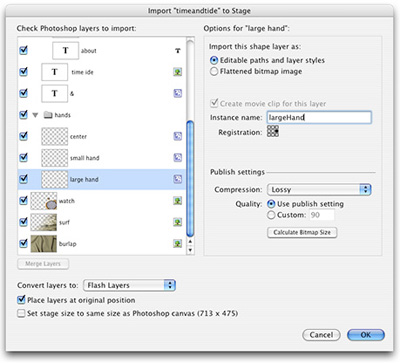Select the large hand layer thumbnail

point(55,179)
